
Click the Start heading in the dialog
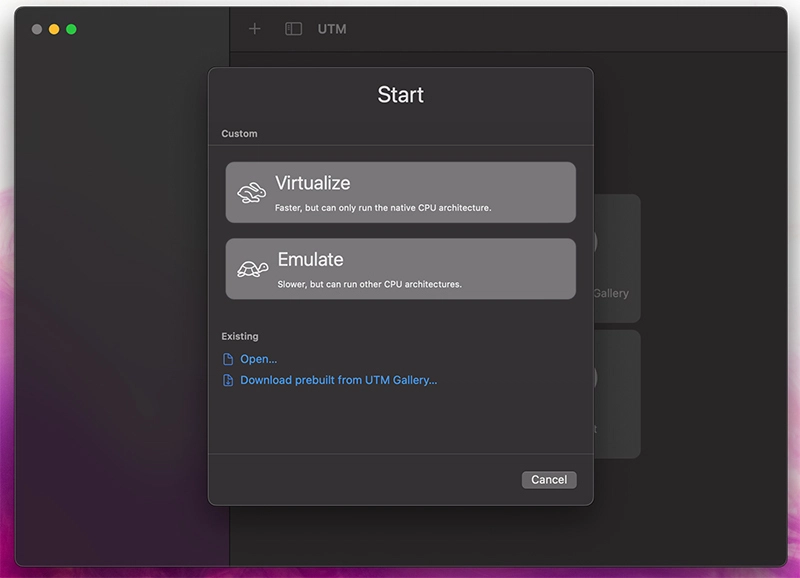coord(401,95)
